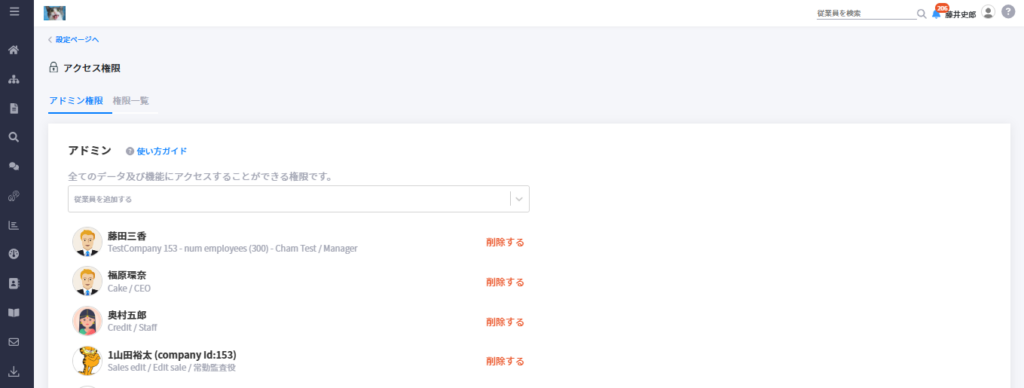This screenshot has width=1024, height=388.
Task: Remove 藤田三香 with 削除する
Action: pos(505,242)
